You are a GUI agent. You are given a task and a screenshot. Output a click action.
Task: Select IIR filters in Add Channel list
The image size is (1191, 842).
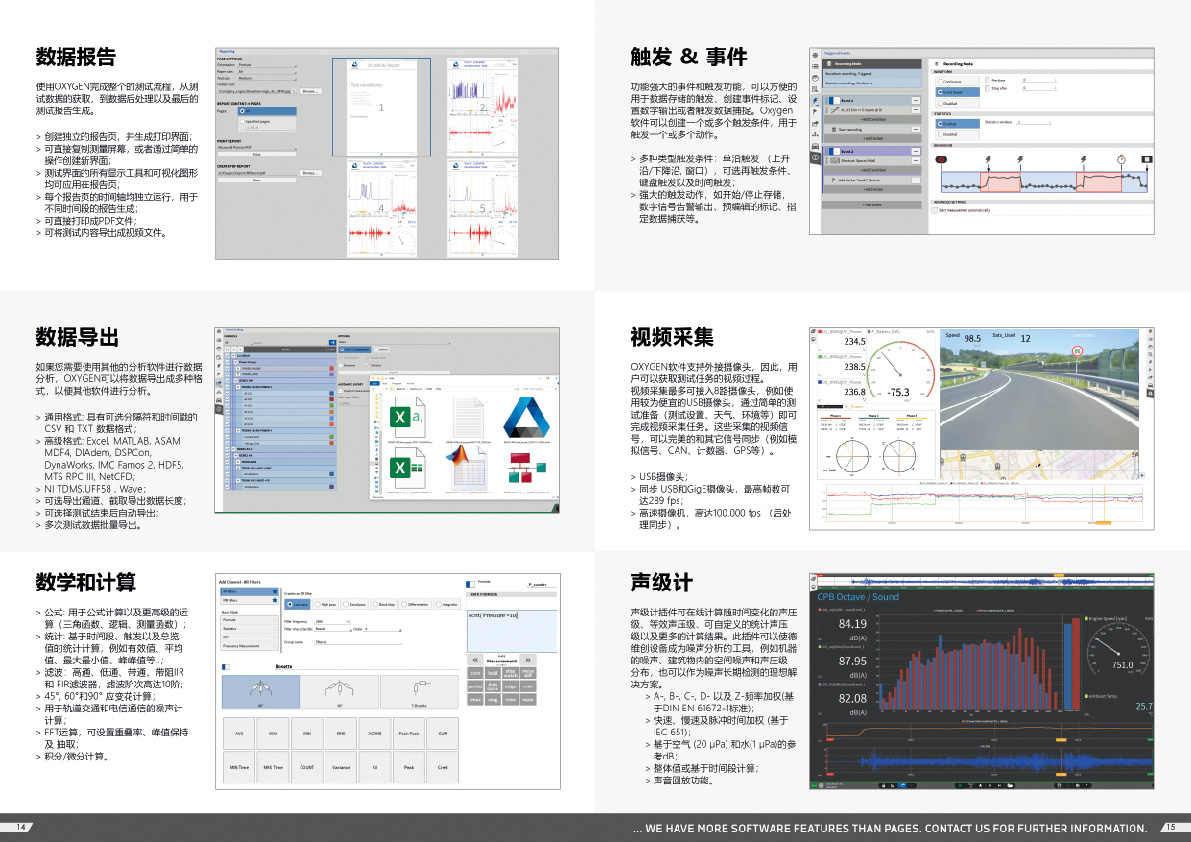click(x=249, y=591)
